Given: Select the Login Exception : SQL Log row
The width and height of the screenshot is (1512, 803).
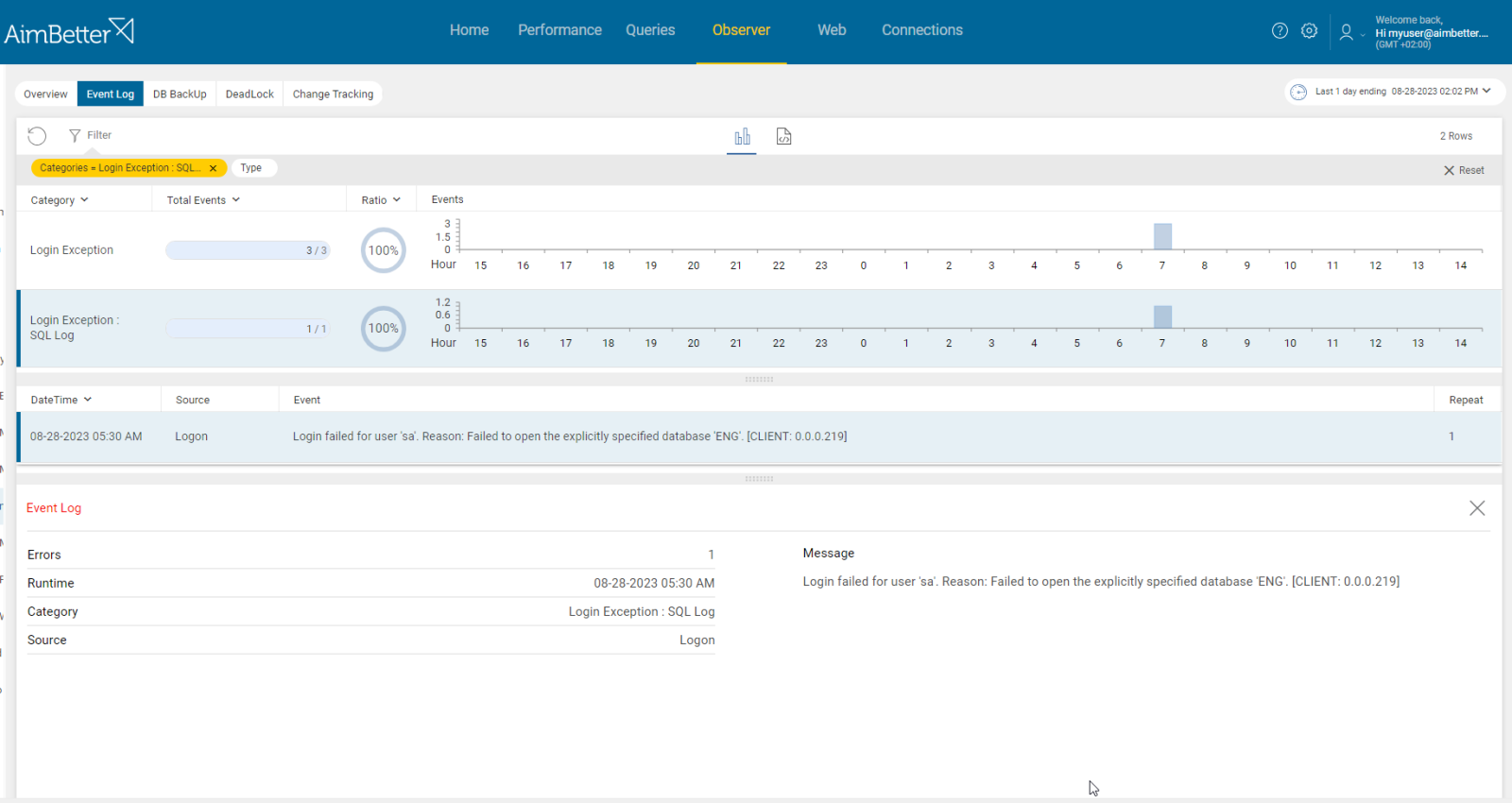Looking at the screenshot, I should coord(759,329).
